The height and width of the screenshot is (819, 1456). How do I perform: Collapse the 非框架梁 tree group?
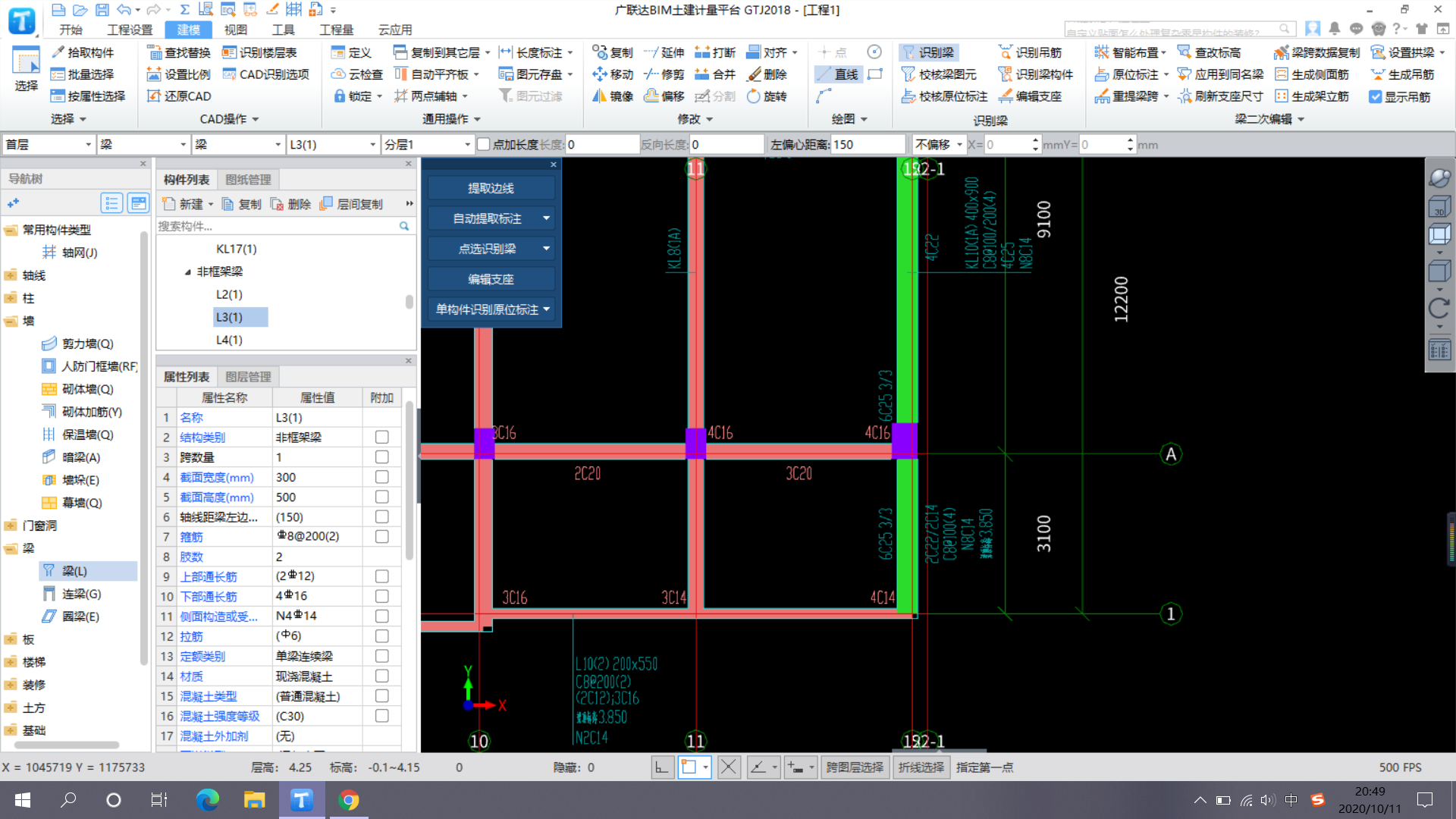click(x=187, y=271)
